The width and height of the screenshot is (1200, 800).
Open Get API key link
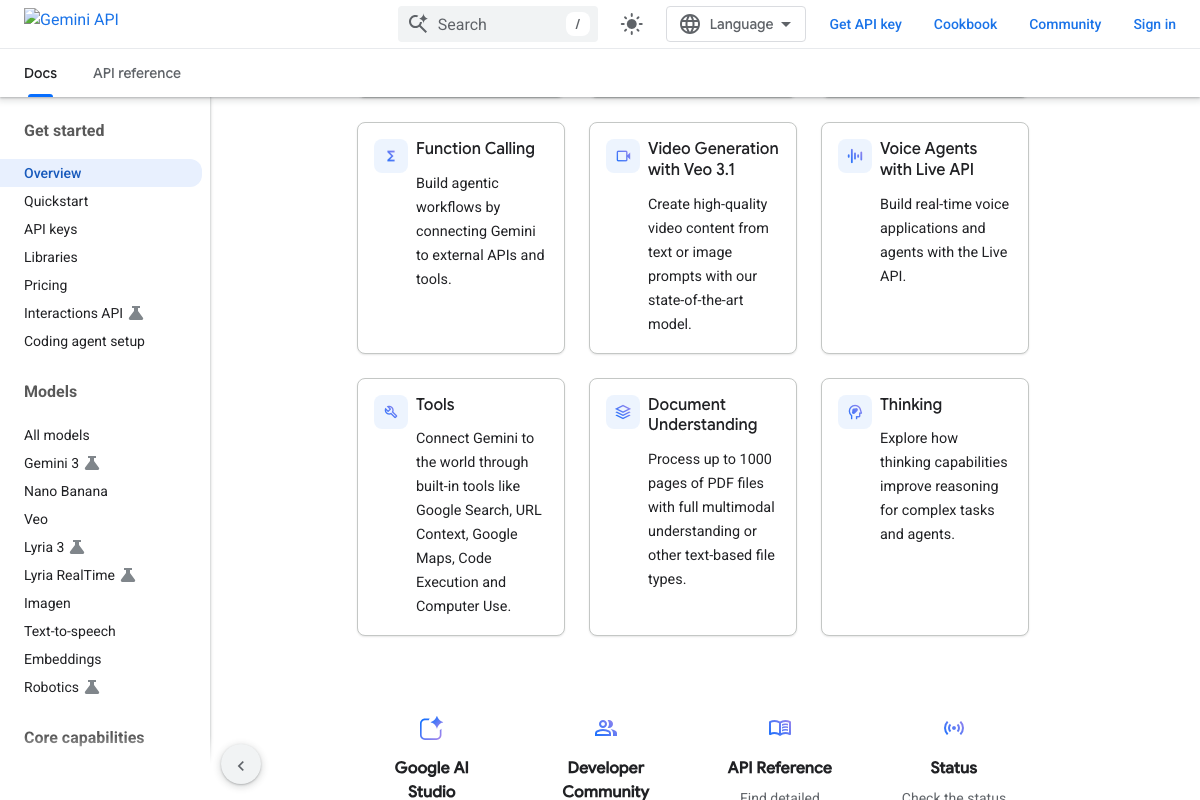865,24
